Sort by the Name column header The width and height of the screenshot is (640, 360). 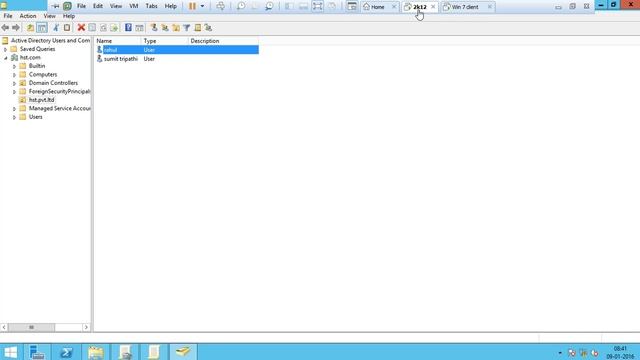[x=118, y=41]
